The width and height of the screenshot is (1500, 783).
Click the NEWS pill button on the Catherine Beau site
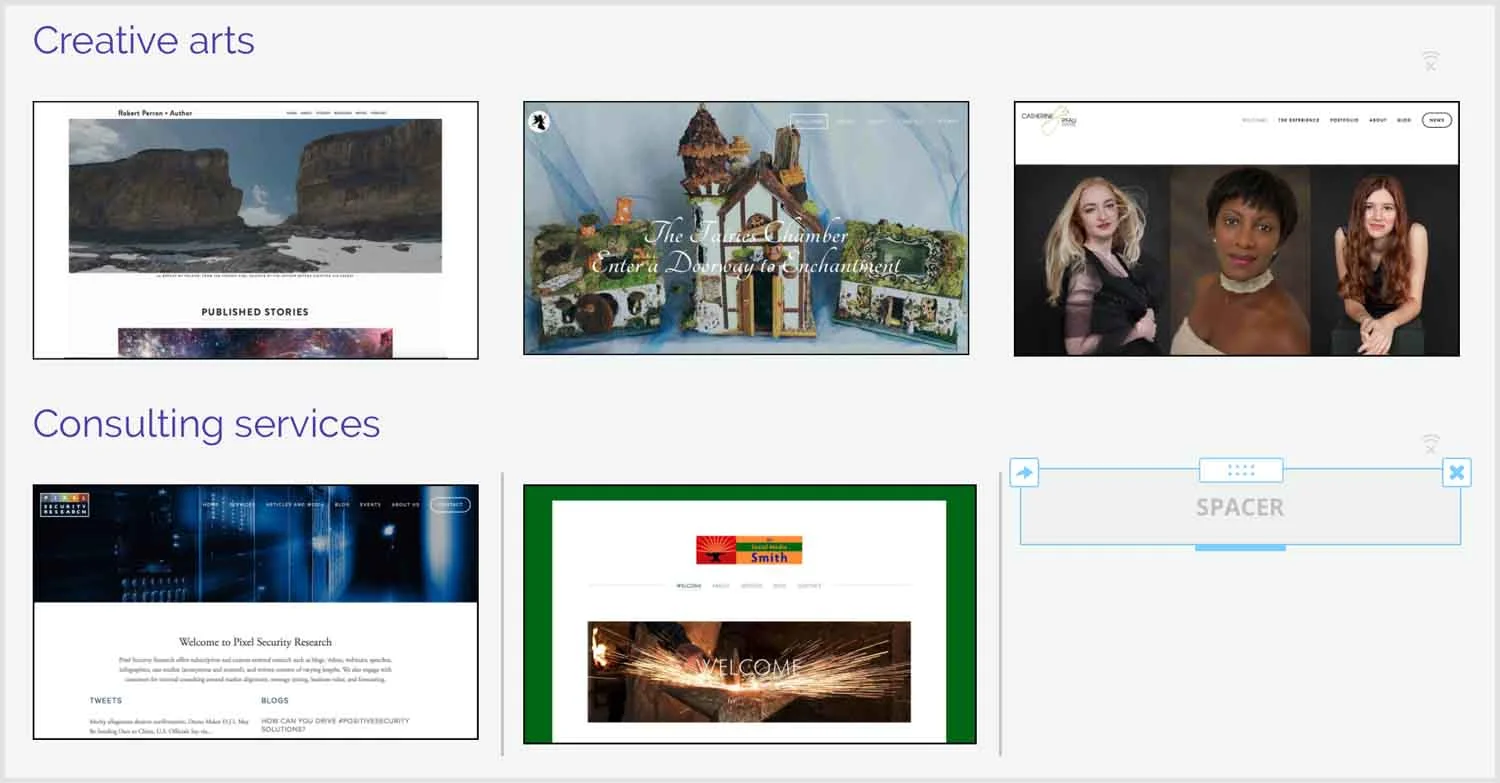click(x=1435, y=119)
